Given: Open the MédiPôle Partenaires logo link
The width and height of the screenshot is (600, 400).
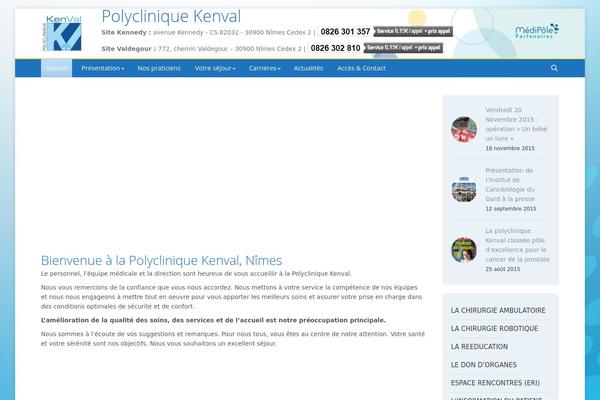Looking at the screenshot, I should [537, 31].
